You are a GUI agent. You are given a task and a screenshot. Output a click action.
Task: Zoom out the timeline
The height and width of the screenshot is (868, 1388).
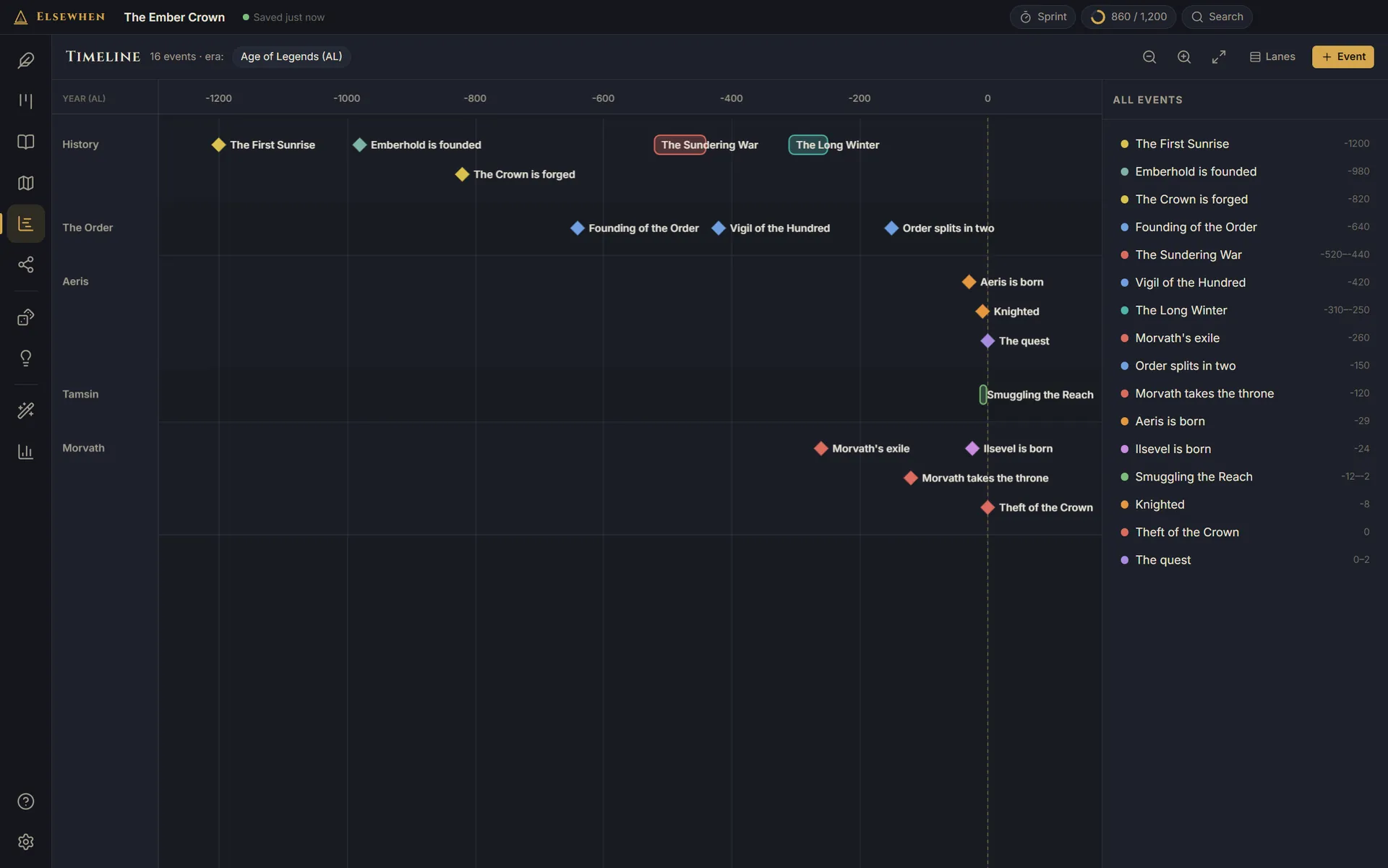click(1149, 56)
